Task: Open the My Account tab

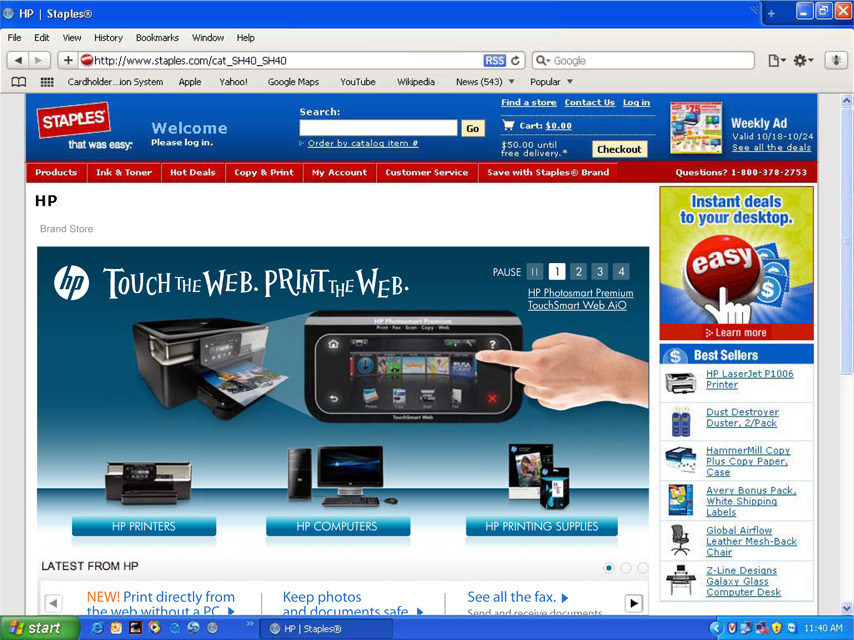Action: click(339, 173)
